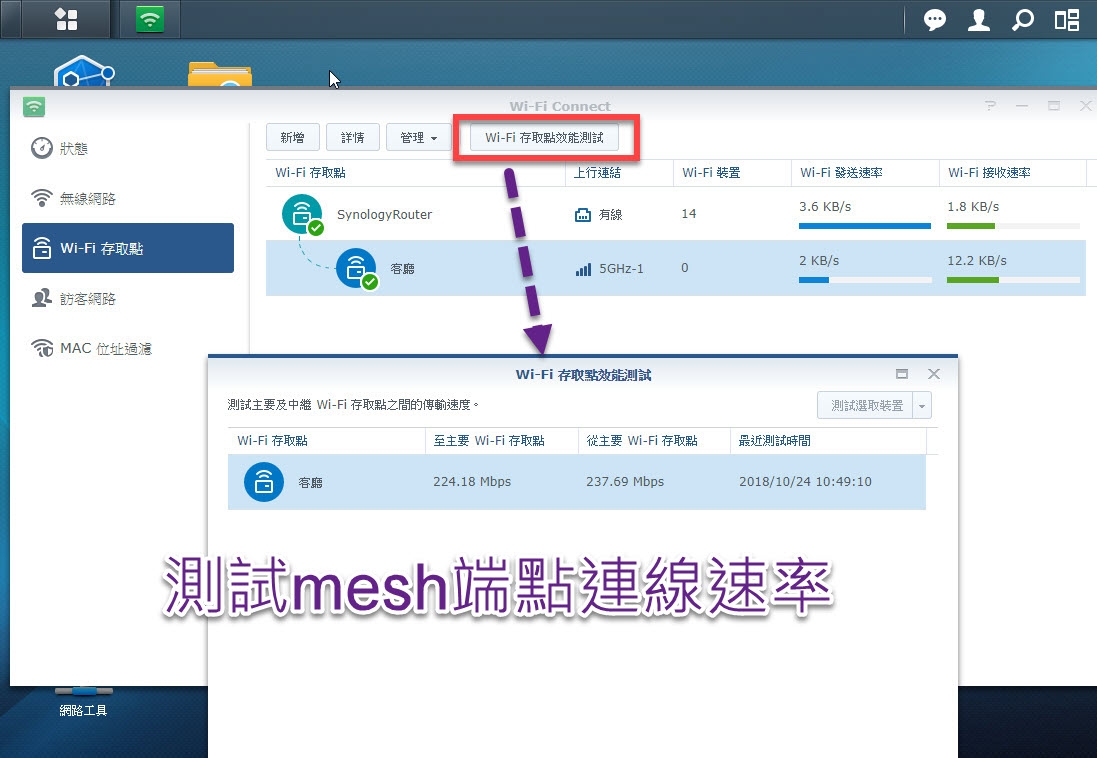The width and height of the screenshot is (1097, 758).
Task: Click Wi-Fi 存取點效能測試 button
Action: tap(544, 137)
